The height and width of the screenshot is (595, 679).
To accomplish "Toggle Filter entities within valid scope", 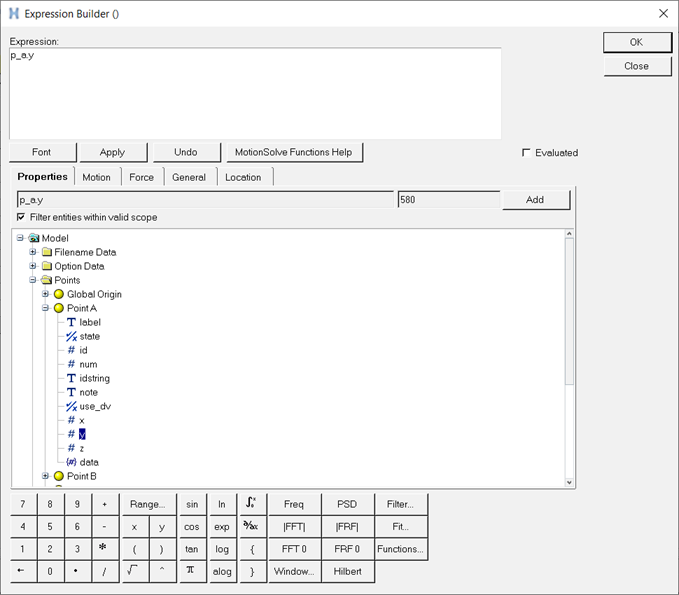I will (x=21, y=217).
